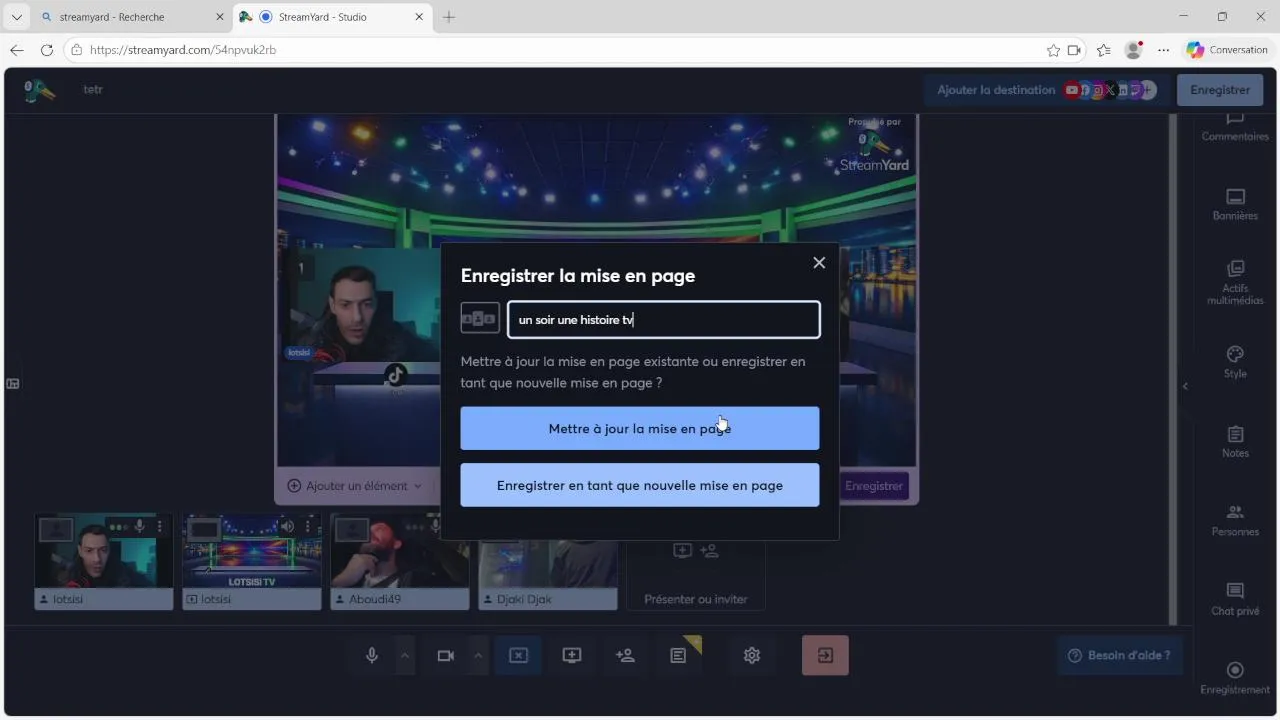Open the Enregistrement panel
This screenshot has width=1280, height=720.
(x=1235, y=678)
